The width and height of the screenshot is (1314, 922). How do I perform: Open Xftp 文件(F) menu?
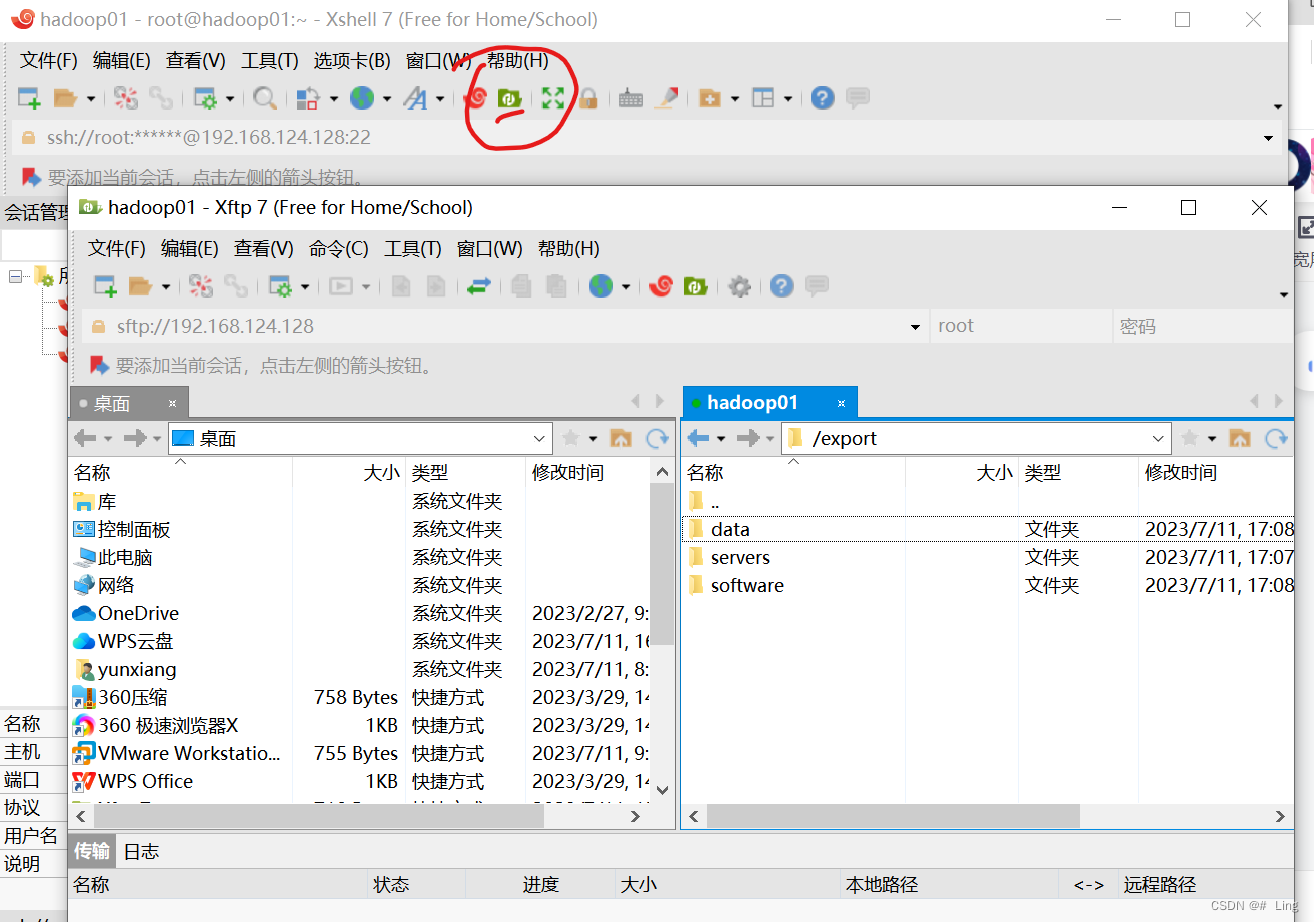click(x=117, y=249)
